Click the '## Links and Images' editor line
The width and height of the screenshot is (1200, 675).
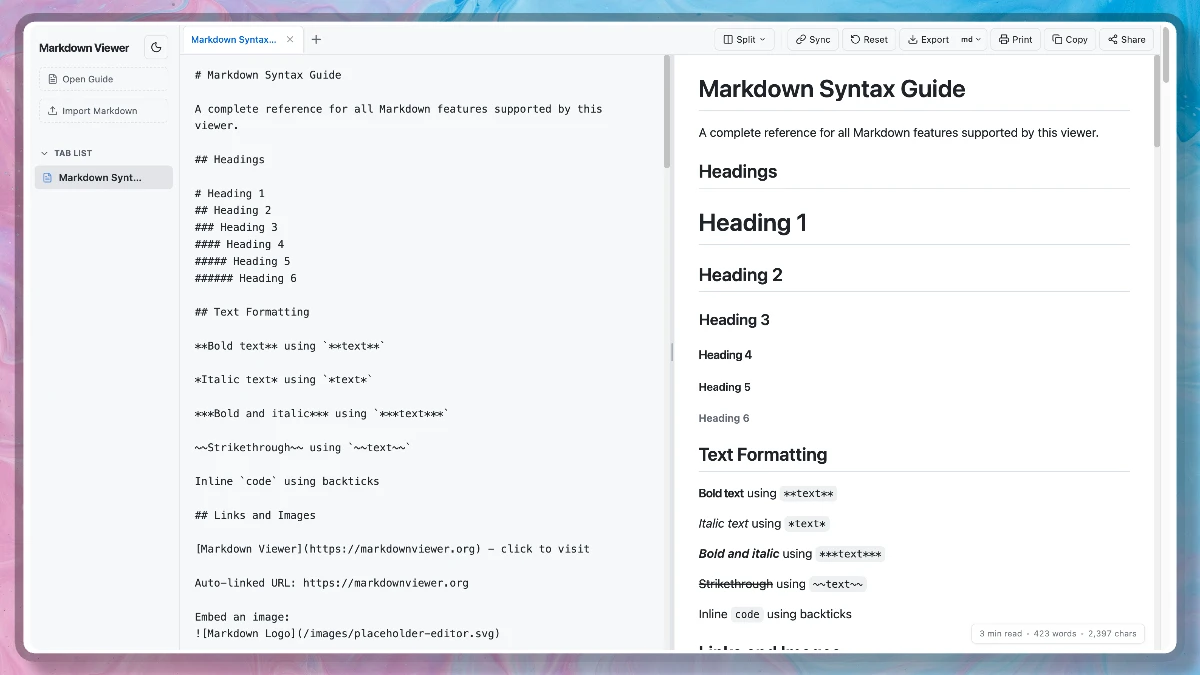[255, 515]
